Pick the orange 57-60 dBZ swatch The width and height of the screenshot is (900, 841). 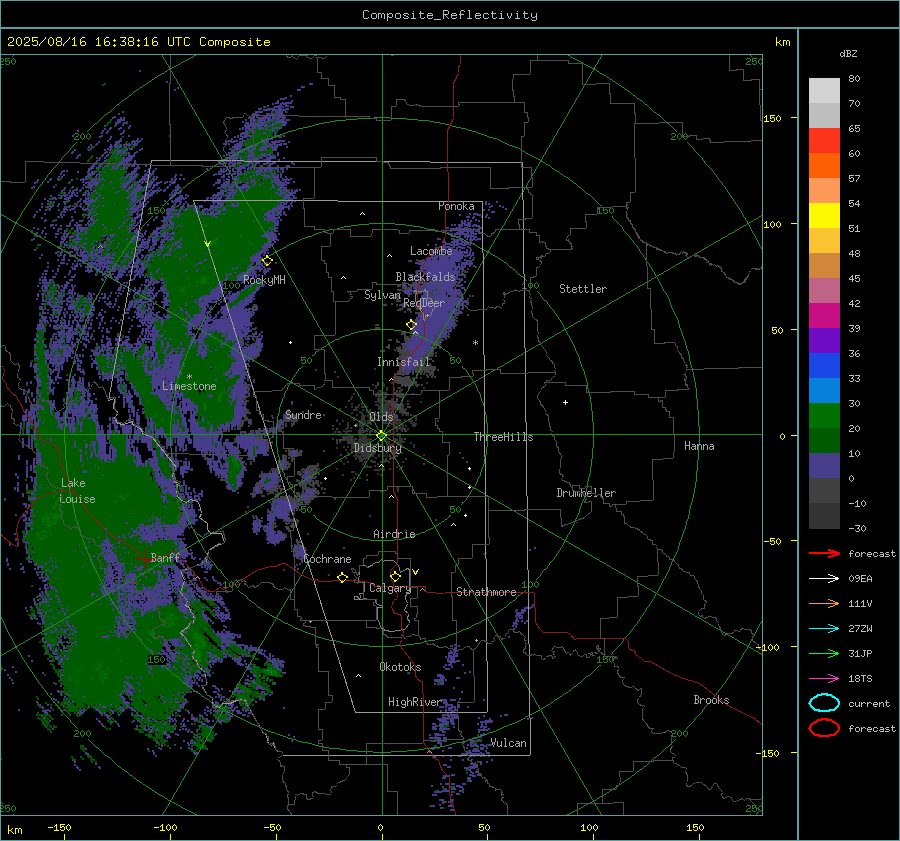tap(824, 165)
